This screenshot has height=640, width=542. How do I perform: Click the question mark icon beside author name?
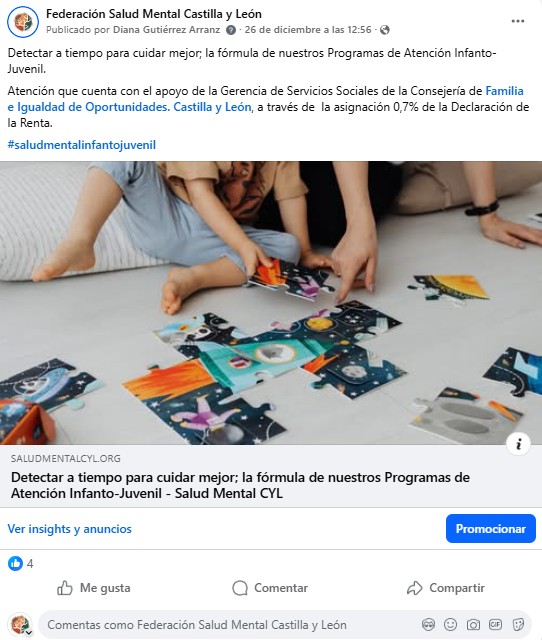[231, 30]
